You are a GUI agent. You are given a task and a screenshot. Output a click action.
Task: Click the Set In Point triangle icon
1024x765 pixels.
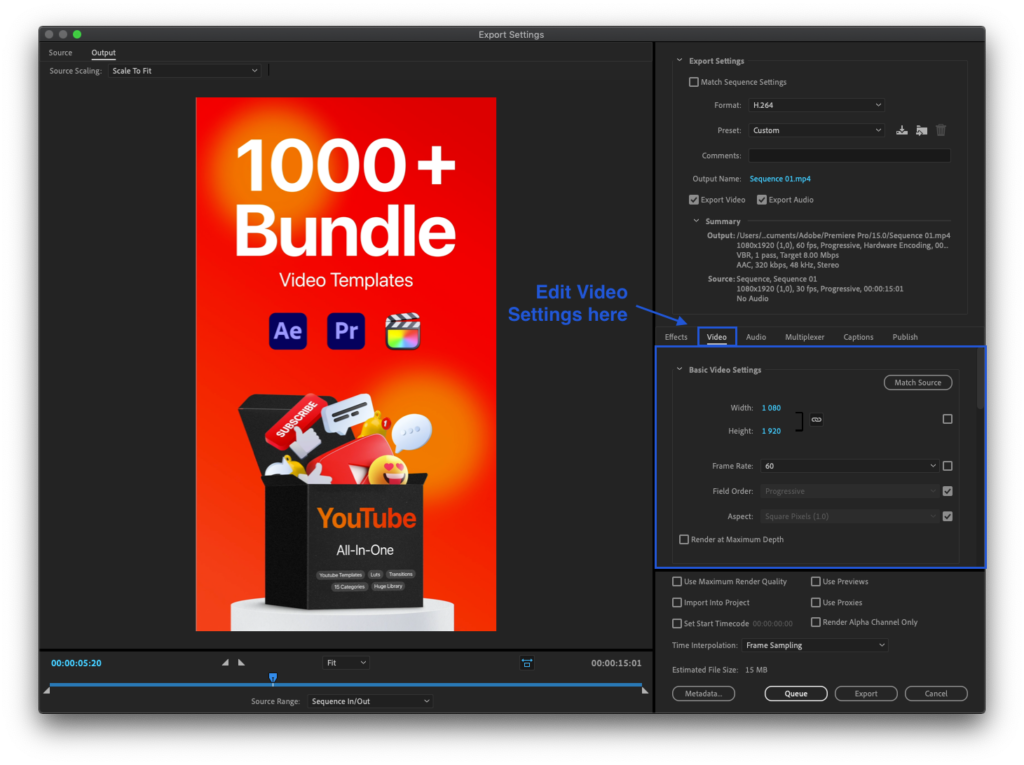click(x=225, y=662)
